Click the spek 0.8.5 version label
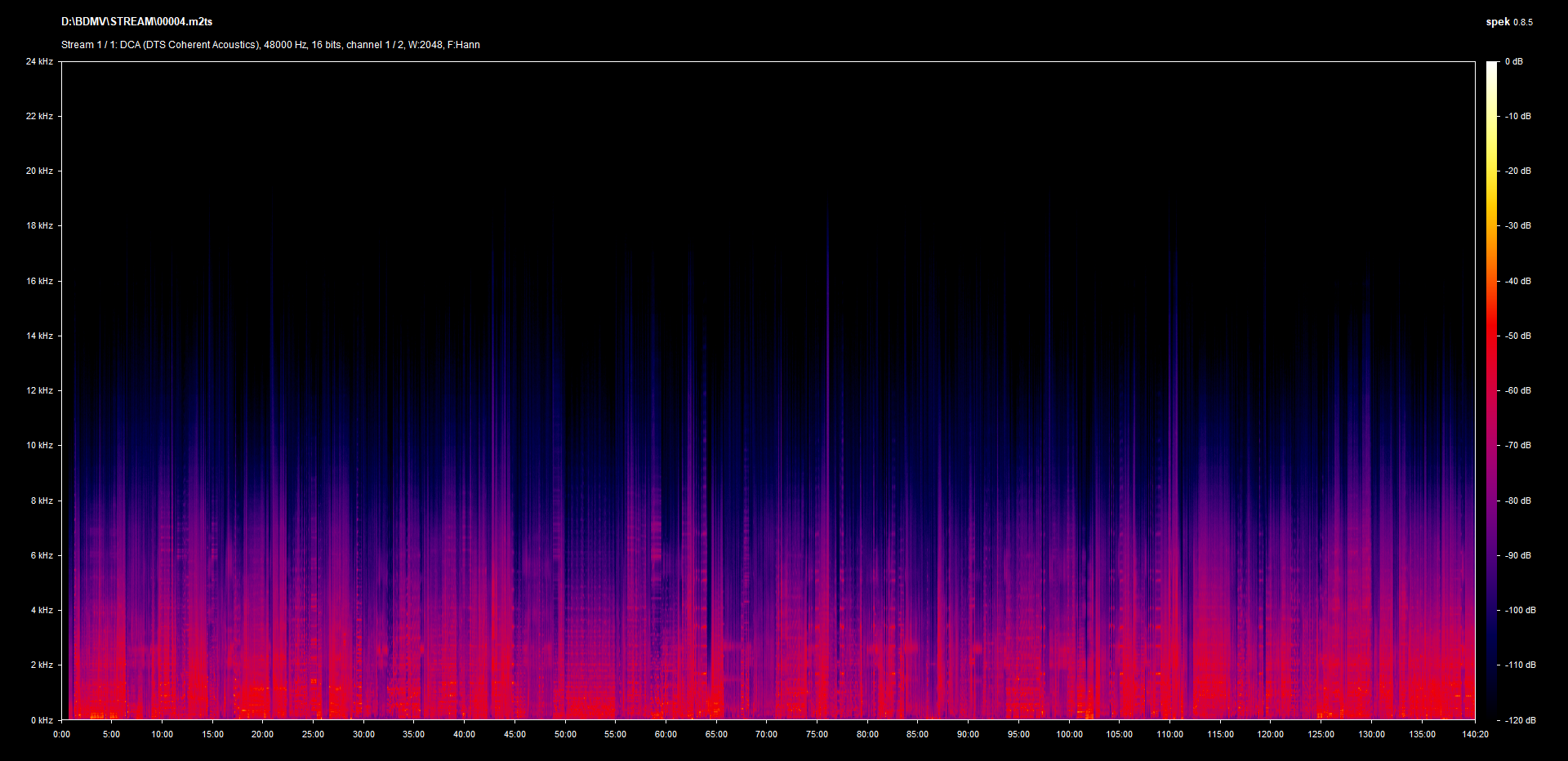Image resolution: width=1568 pixels, height=761 pixels. [1508, 22]
